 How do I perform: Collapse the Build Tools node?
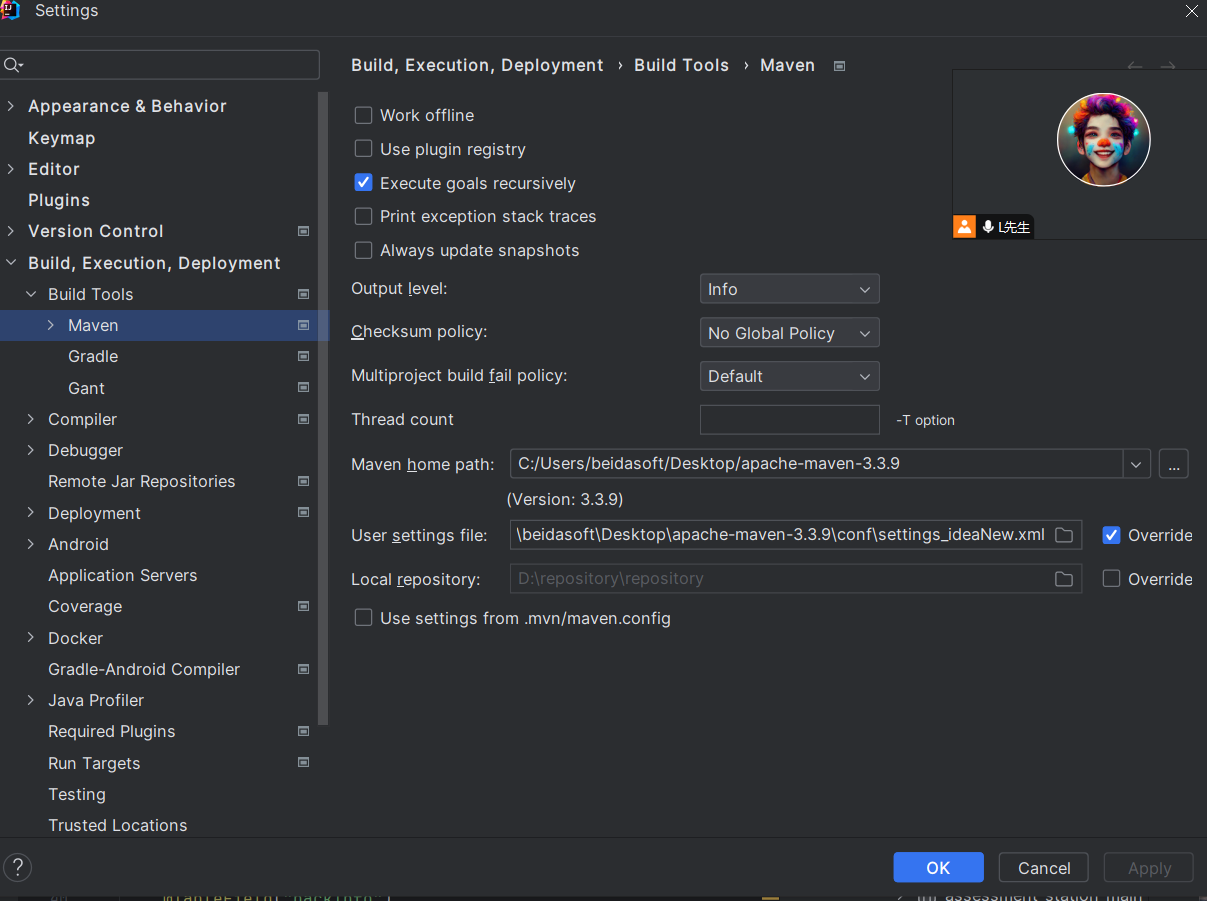click(31, 294)
